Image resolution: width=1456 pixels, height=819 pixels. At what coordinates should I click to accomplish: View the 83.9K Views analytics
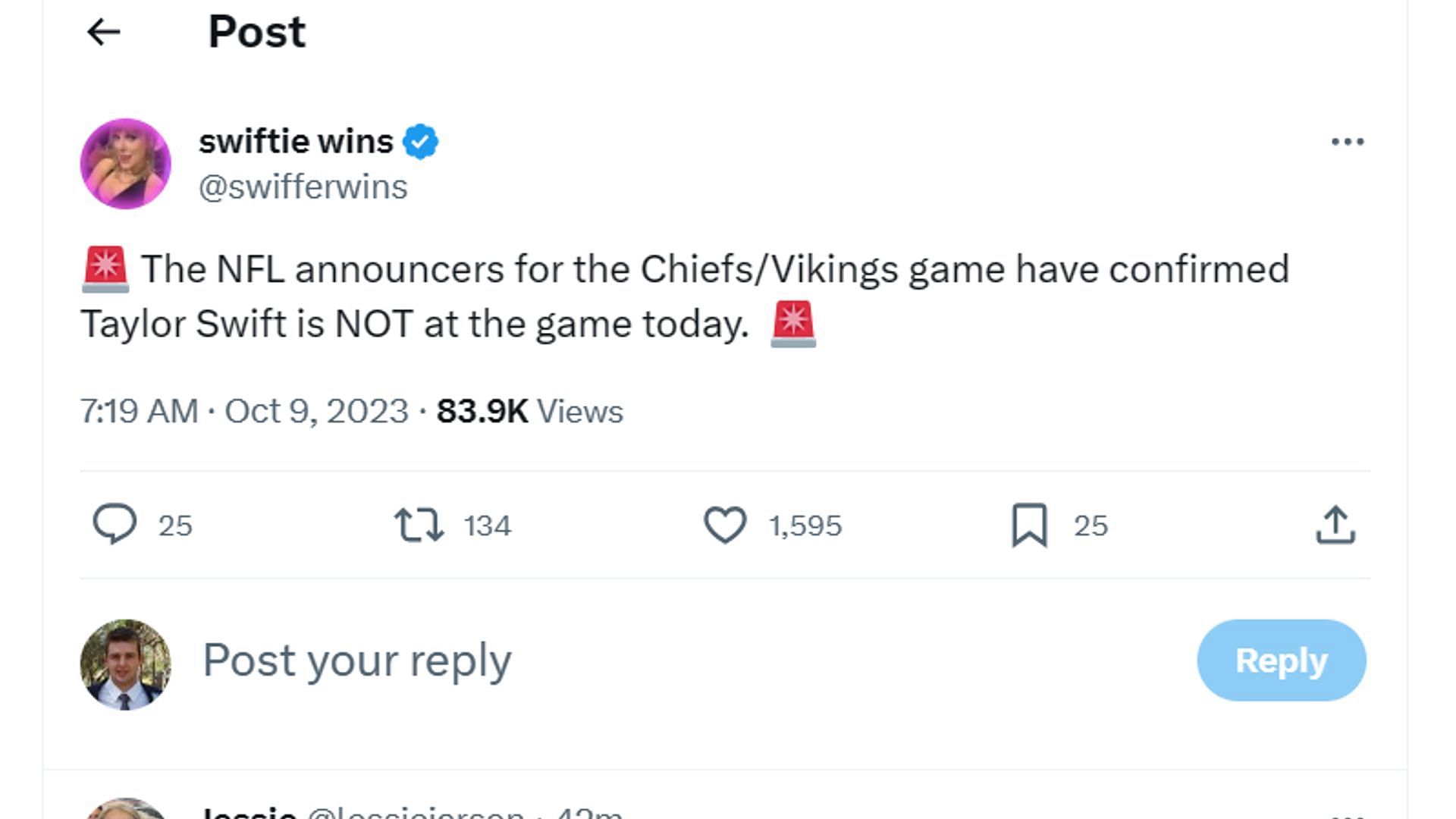[x=529, y=411]
